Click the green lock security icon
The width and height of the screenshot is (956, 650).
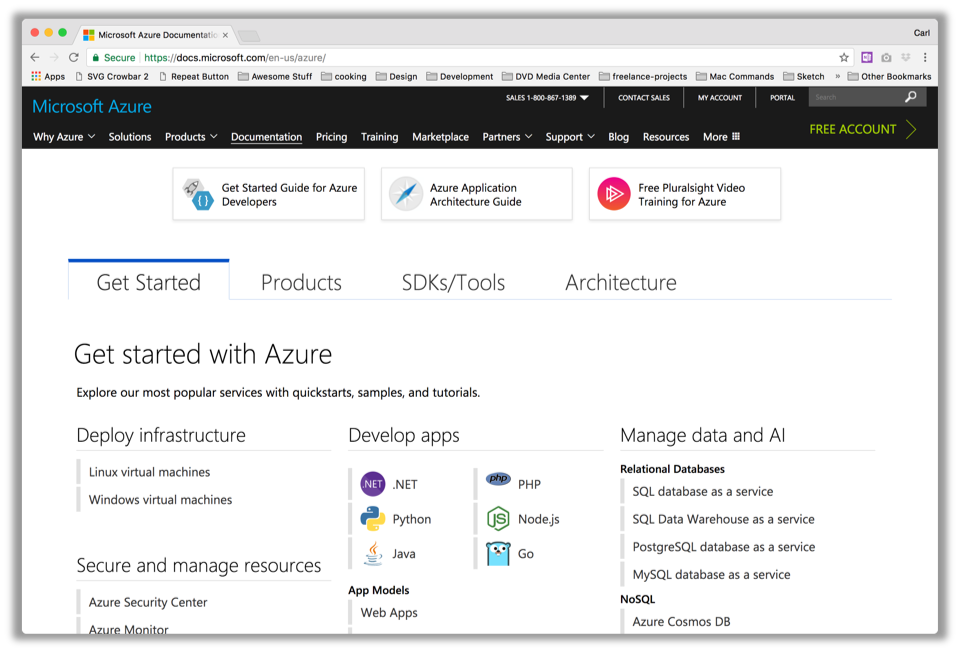pos(96,58)
